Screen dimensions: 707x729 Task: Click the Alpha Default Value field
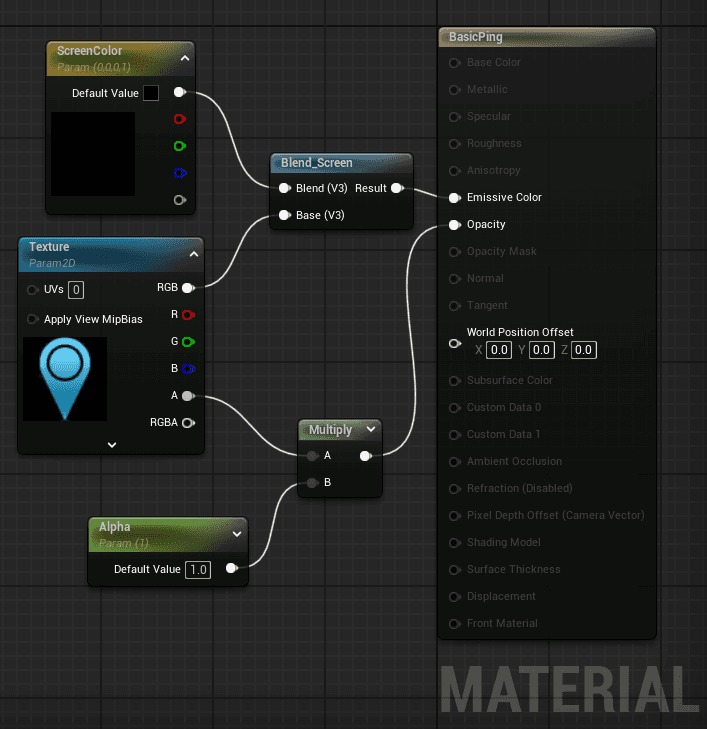click(x=198, y=569)
